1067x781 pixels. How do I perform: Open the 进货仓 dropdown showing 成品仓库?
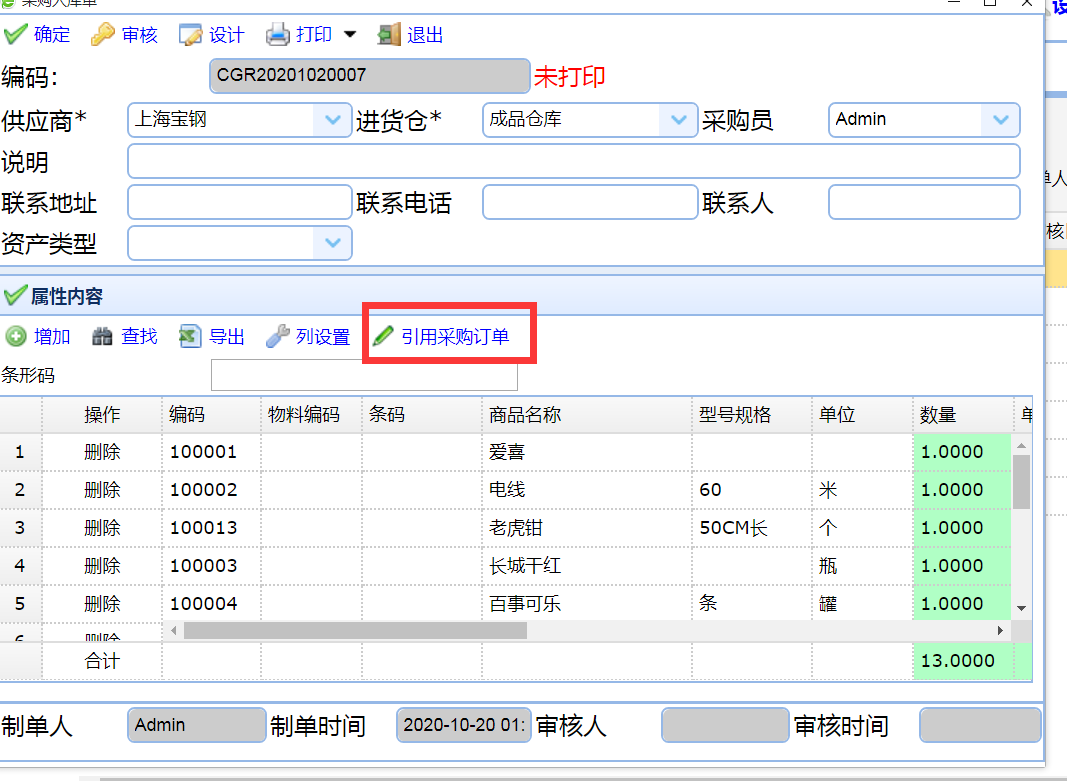click(x=678, y=120)
